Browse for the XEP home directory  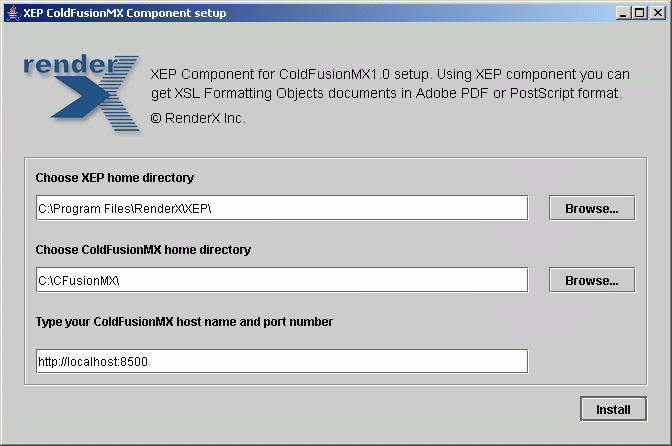592,208
